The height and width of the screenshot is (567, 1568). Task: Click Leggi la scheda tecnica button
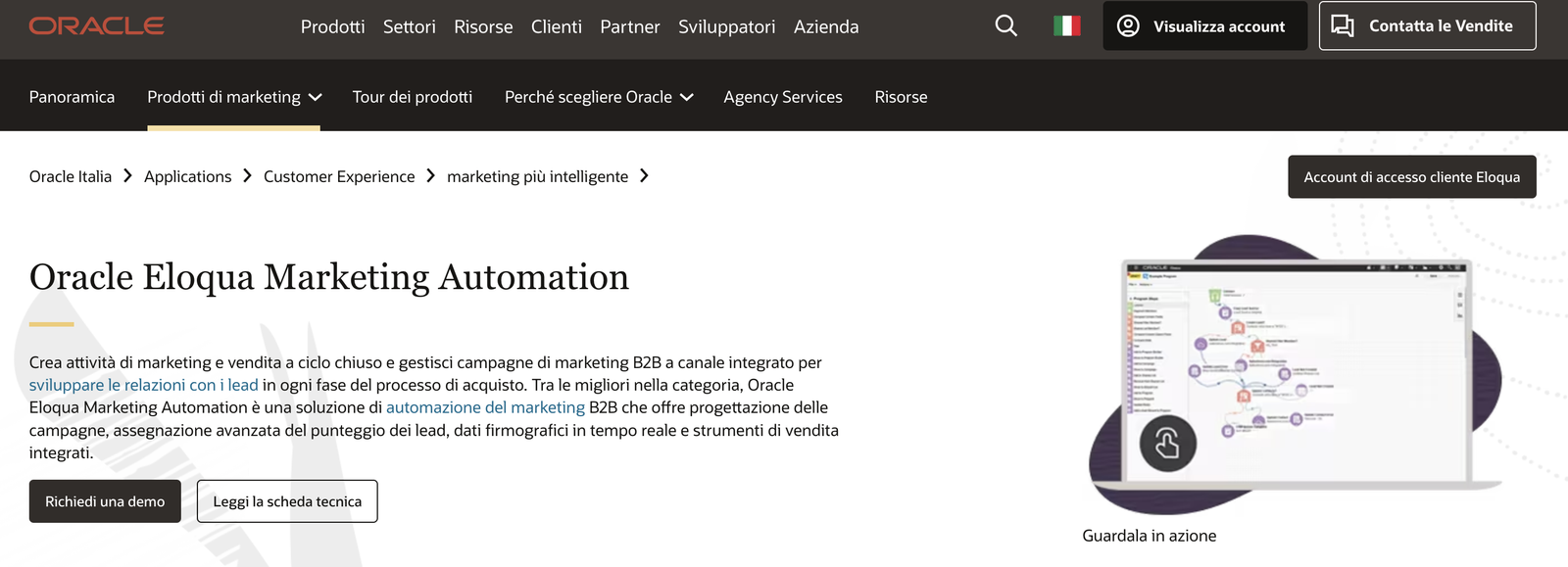287,501
